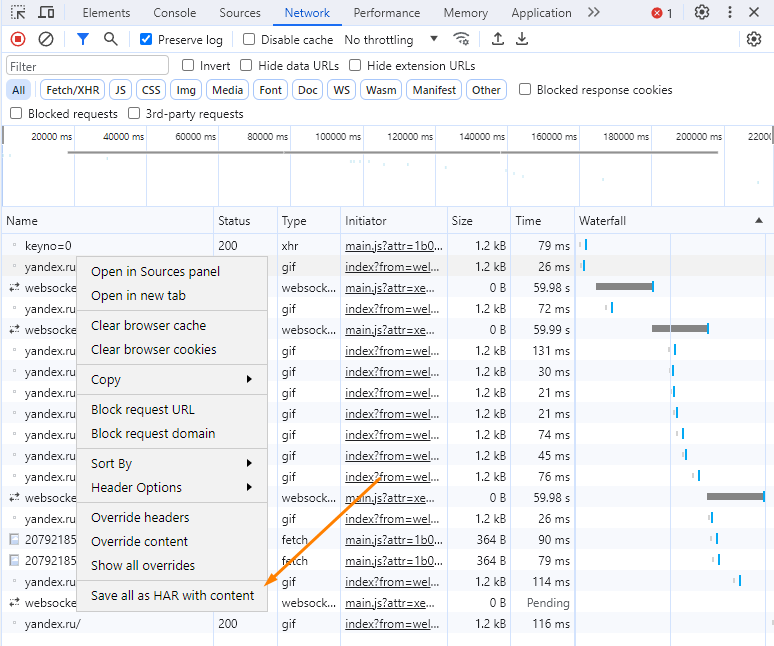774x646 pixels.
Task: Toggle the device toolbar icon
Action: click(x=46, y=12)
